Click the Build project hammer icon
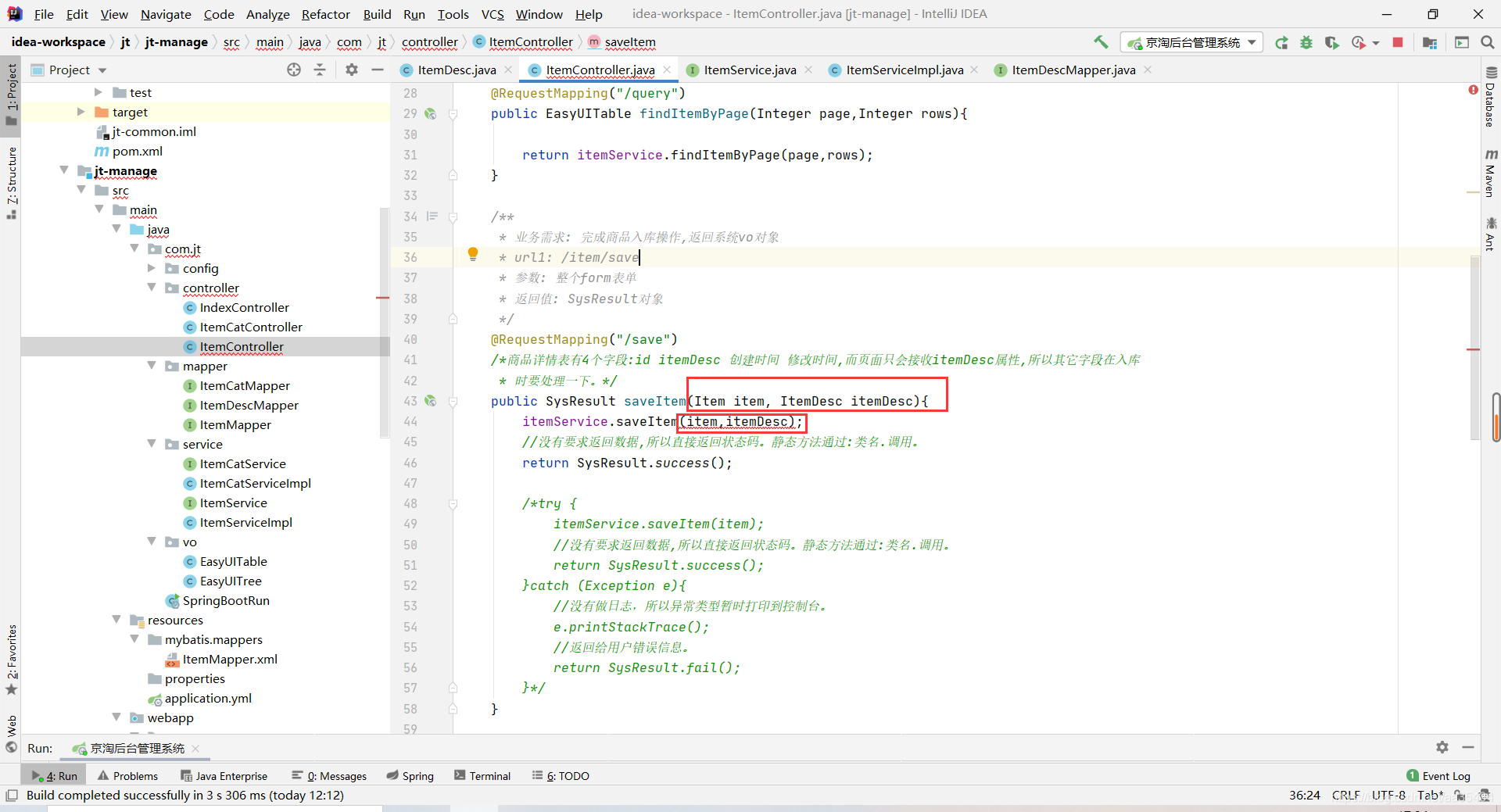The width and height of the screenshot is (1501, 812). [1101, 42]
